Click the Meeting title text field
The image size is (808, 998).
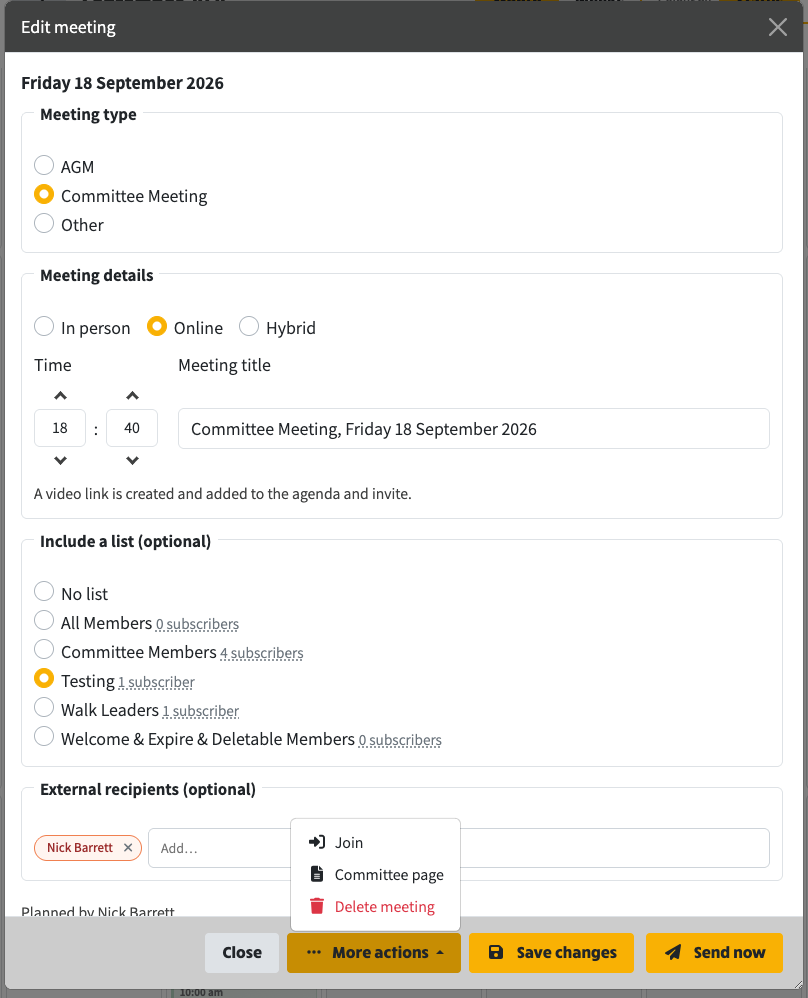[474, 429]
